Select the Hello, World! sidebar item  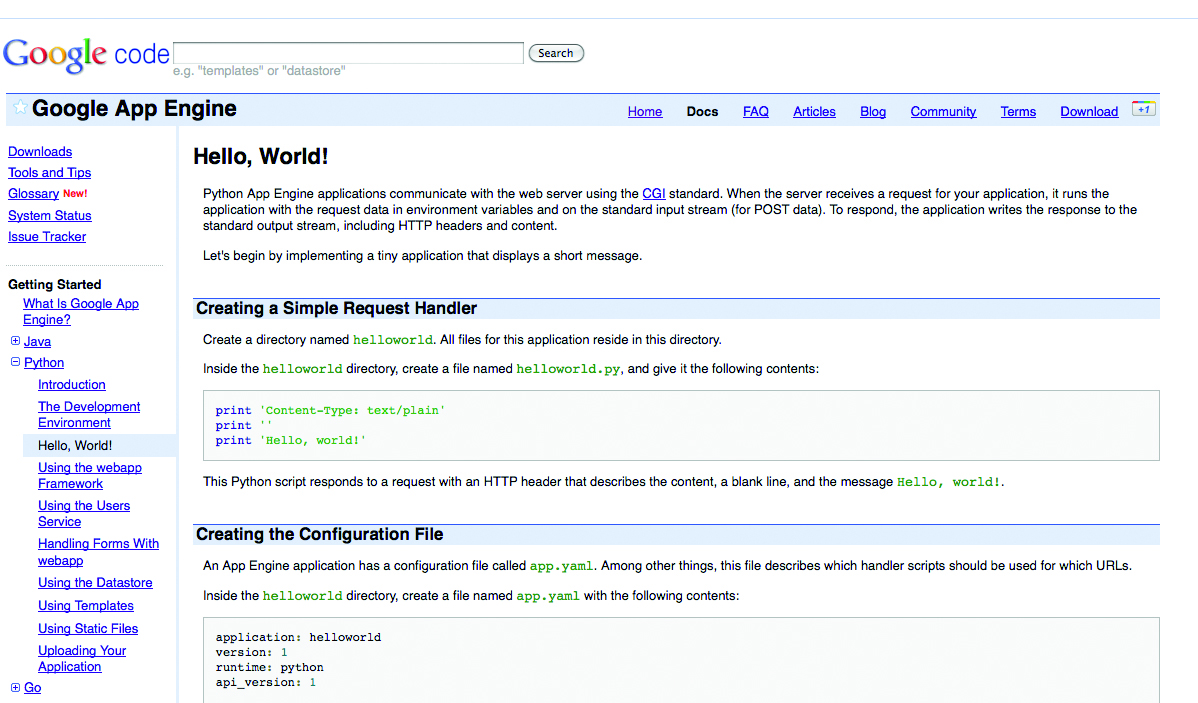(99, 445)
